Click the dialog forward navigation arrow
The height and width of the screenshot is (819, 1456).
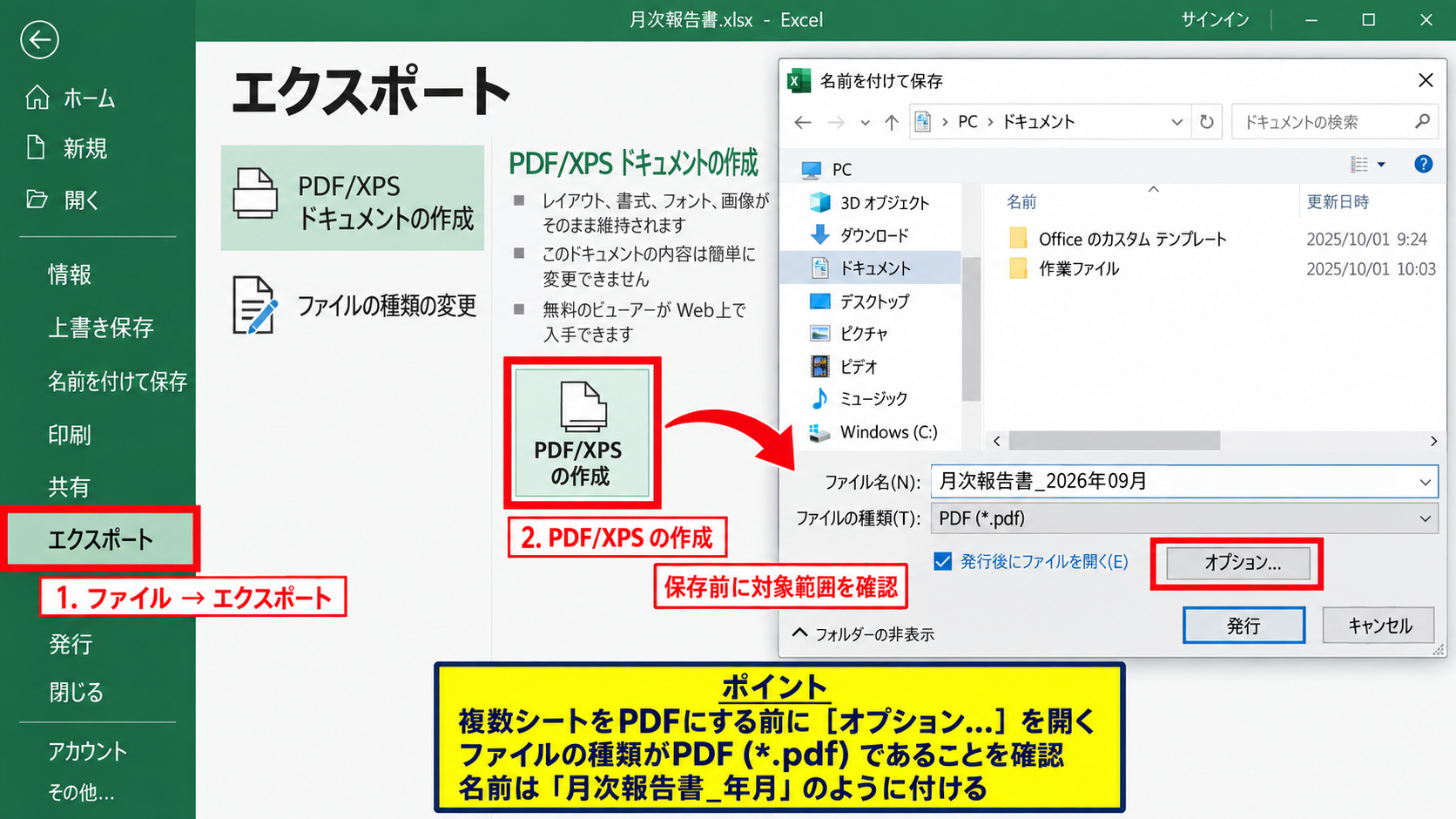point(836,122)
